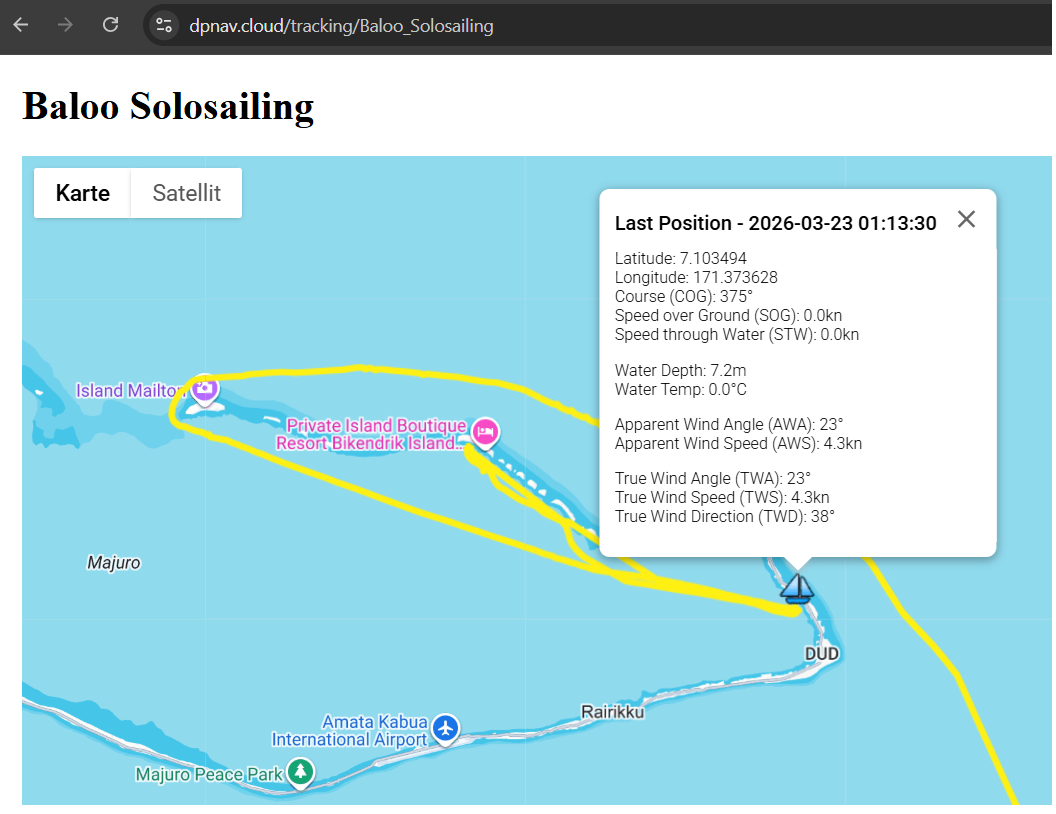This screenshot has width=1056, height=814.
Task: Click the address bar URL
Action: click(340, 26)
